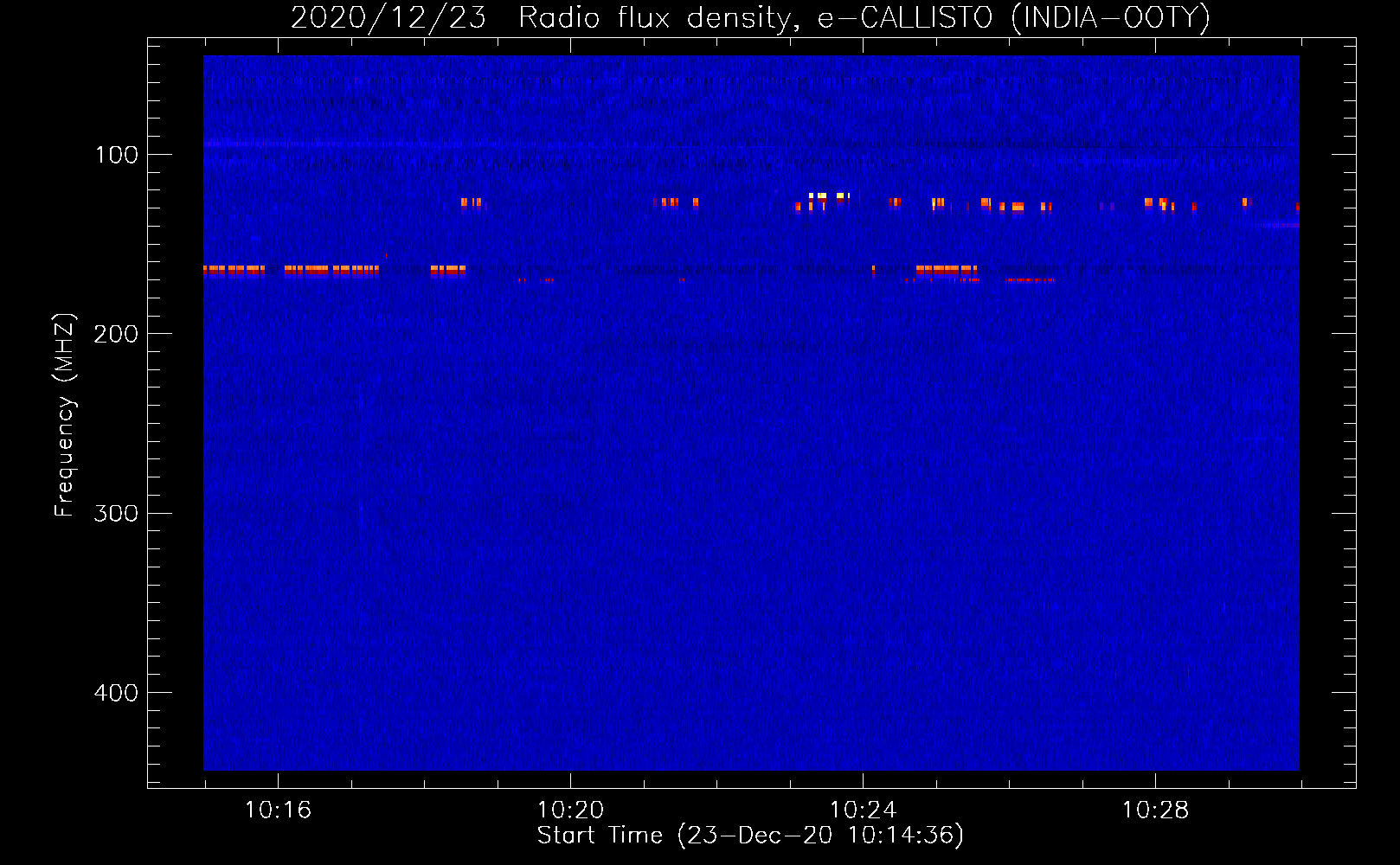Image resolution: width=1400 pixels, height=865 pixels.
Task: Click the 300 frequency tick label
Action: tap(116, 514)
